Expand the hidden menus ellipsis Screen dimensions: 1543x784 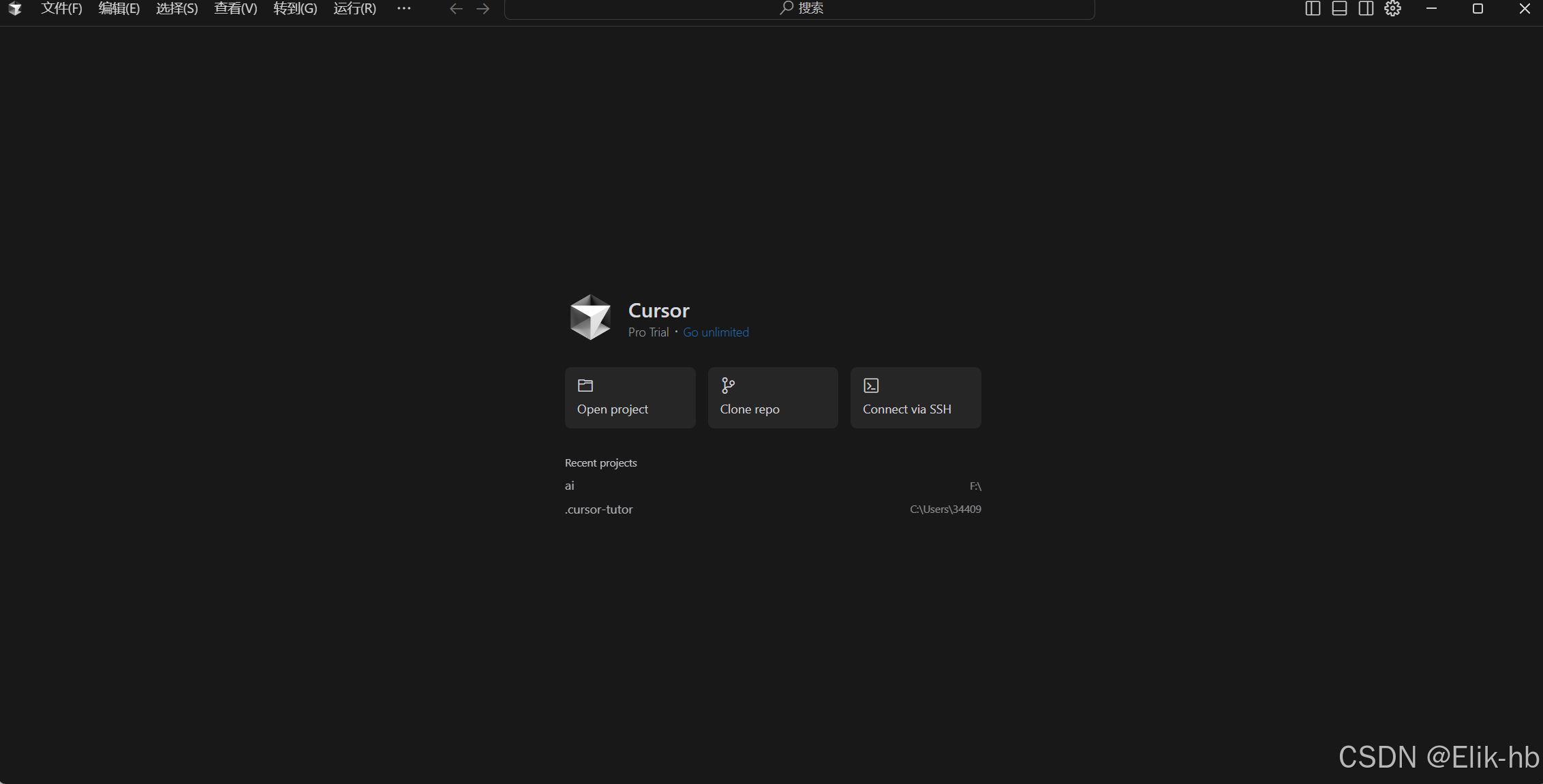(x=403, y=9)
